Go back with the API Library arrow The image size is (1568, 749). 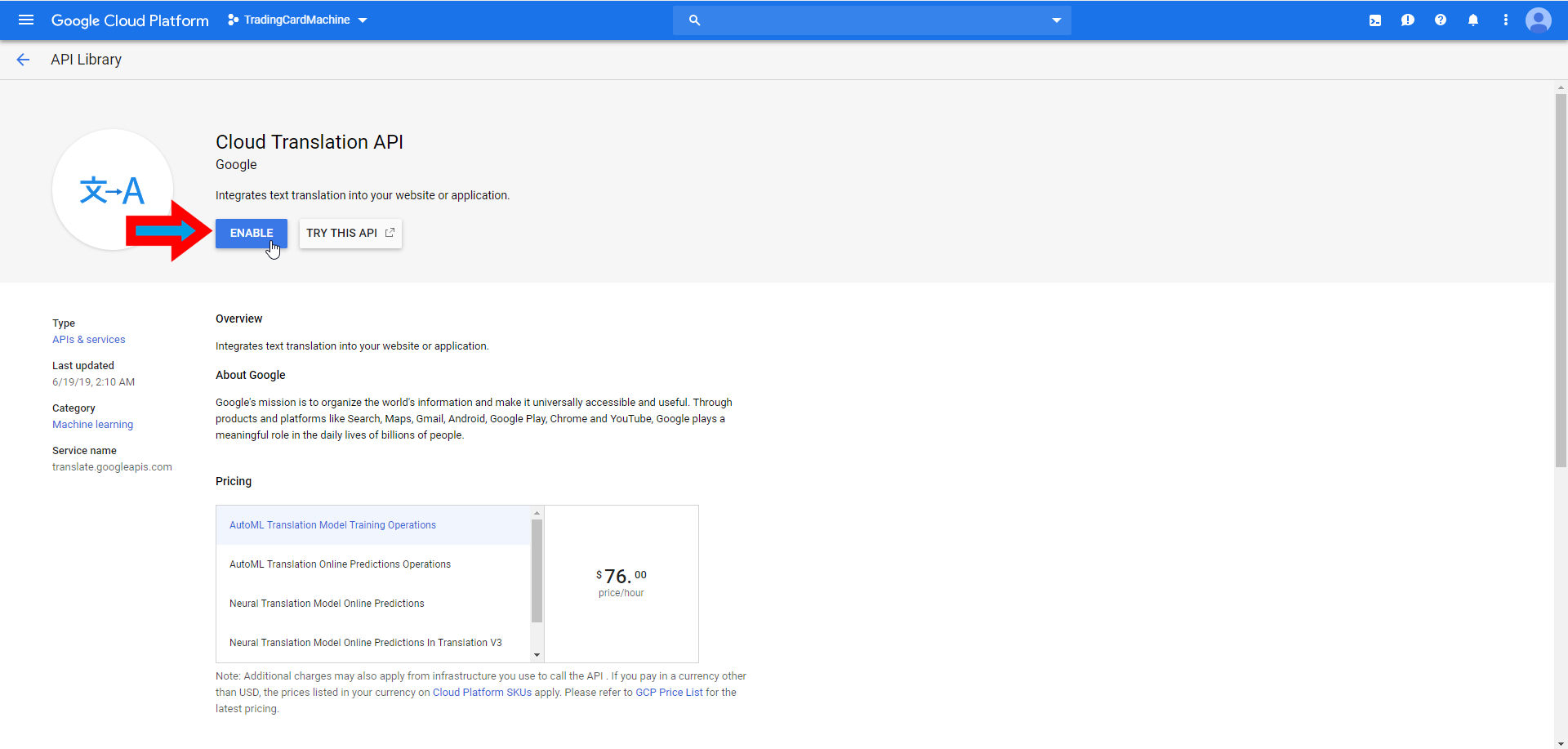click(x=23, y=60)
